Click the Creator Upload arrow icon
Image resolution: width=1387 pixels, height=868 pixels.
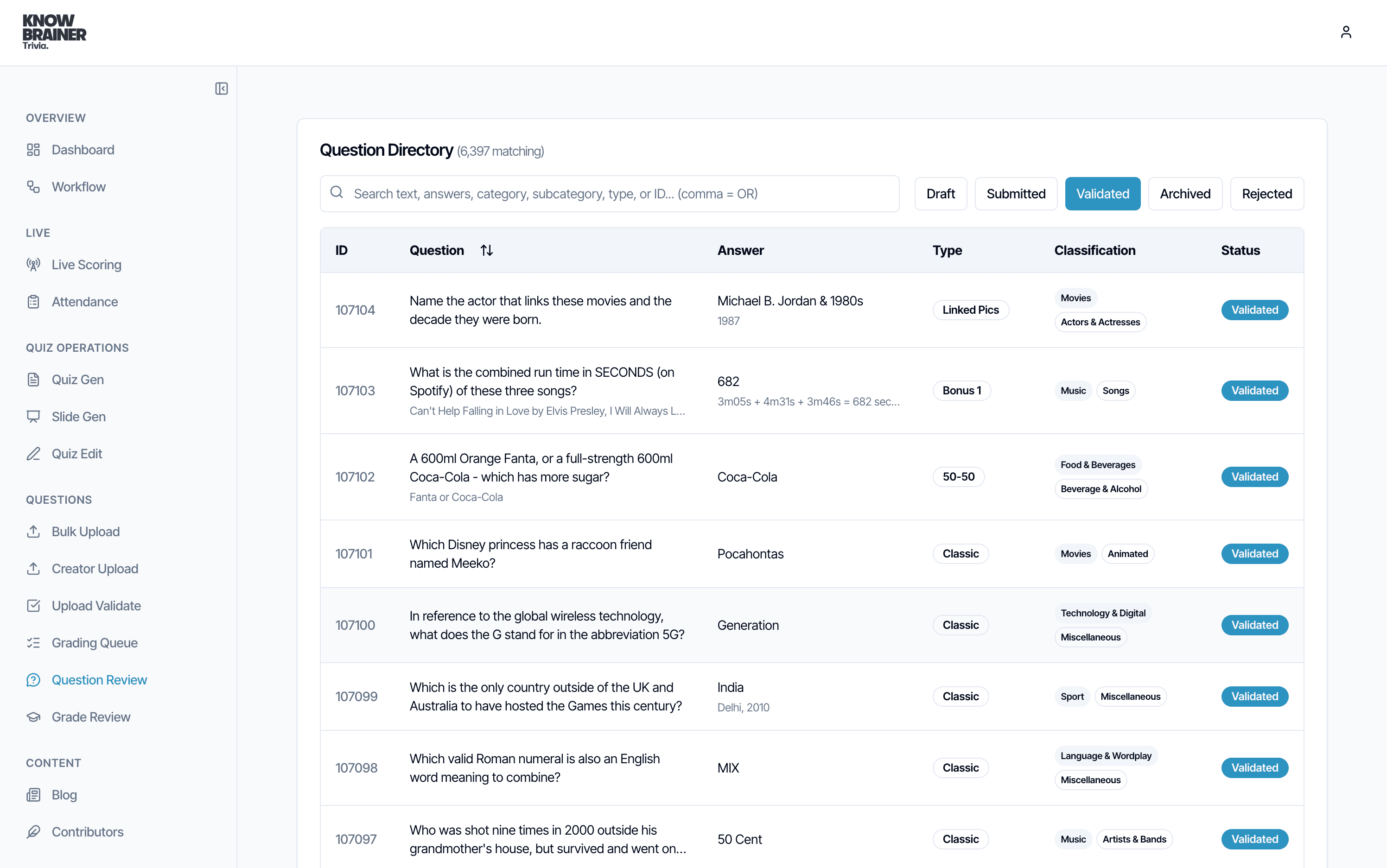[x=33, y=568]
